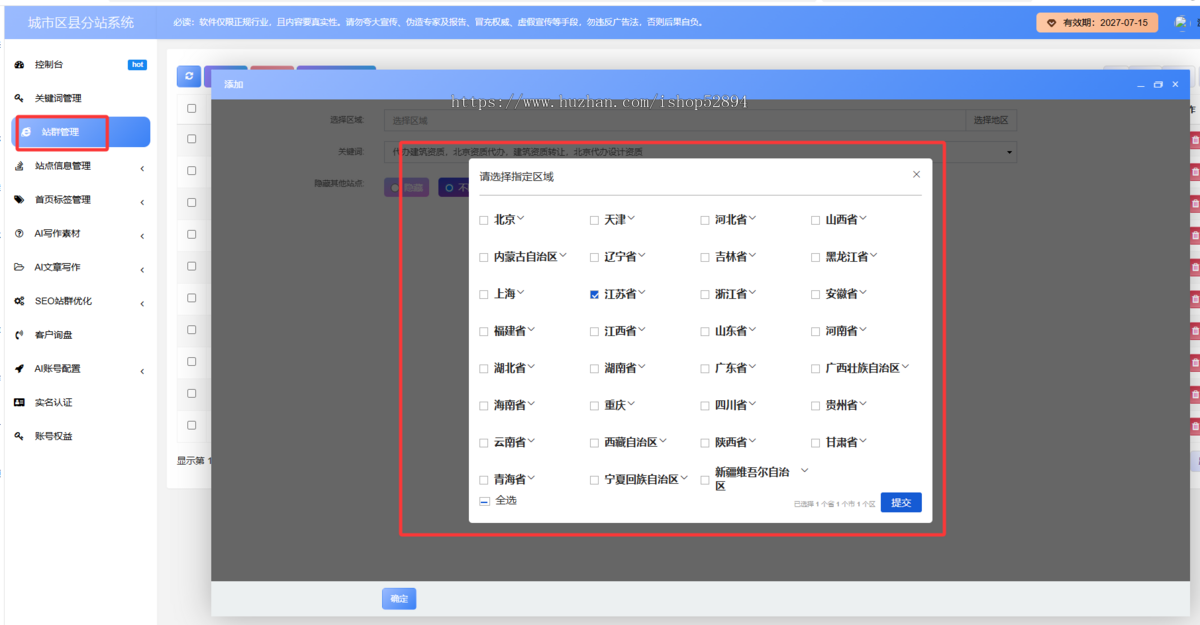This screenshot has height=625, width=1200.
Task: Click the 选择地区 button
Action: 991,120
